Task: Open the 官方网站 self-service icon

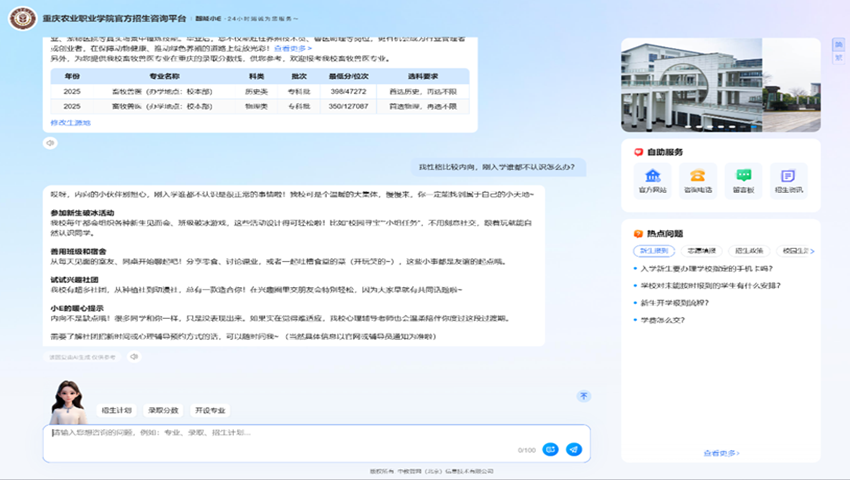Action: click(x=653, y=179)
